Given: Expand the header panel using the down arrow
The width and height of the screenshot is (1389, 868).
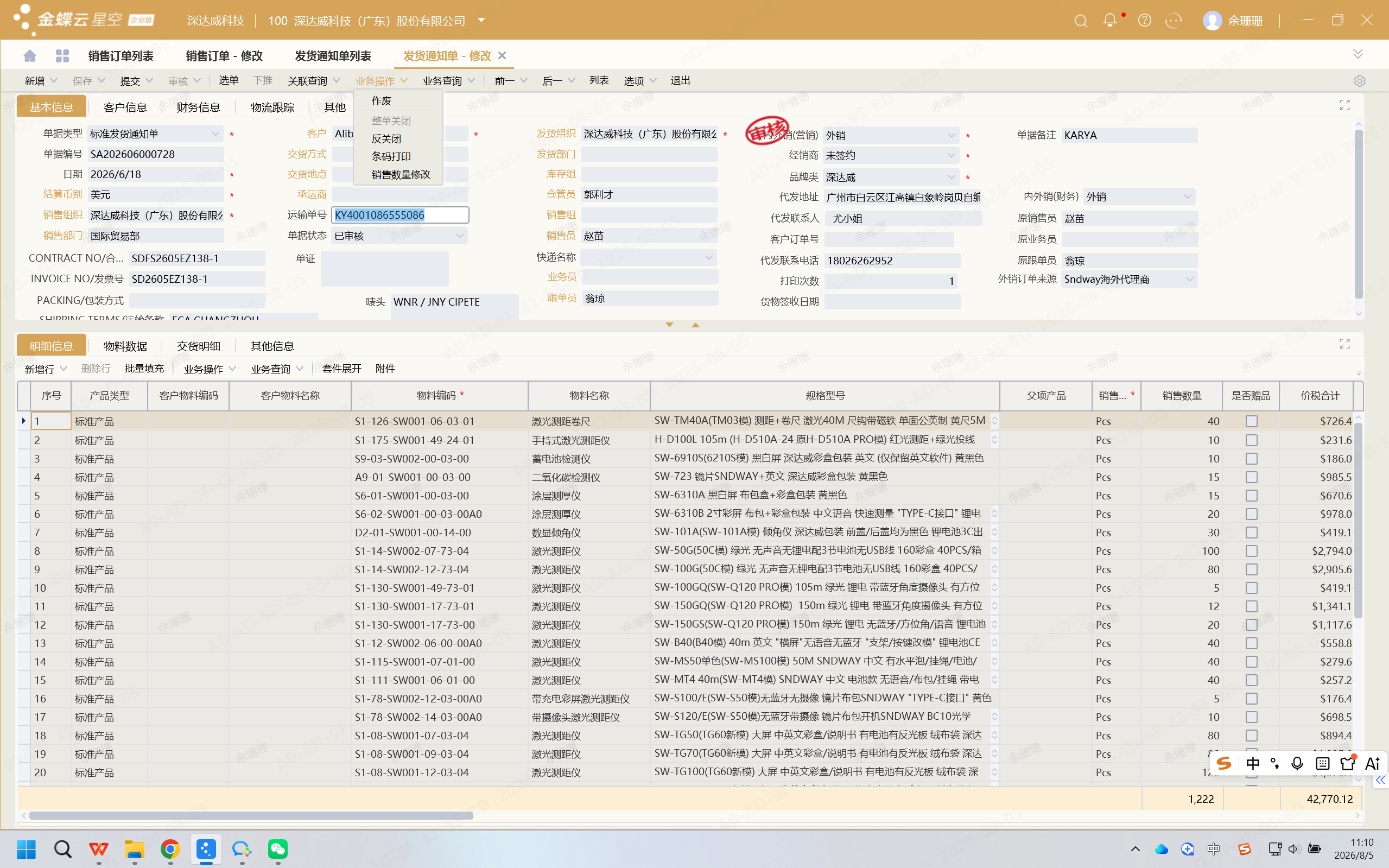Looking at the screenshot, I should 669,325.
